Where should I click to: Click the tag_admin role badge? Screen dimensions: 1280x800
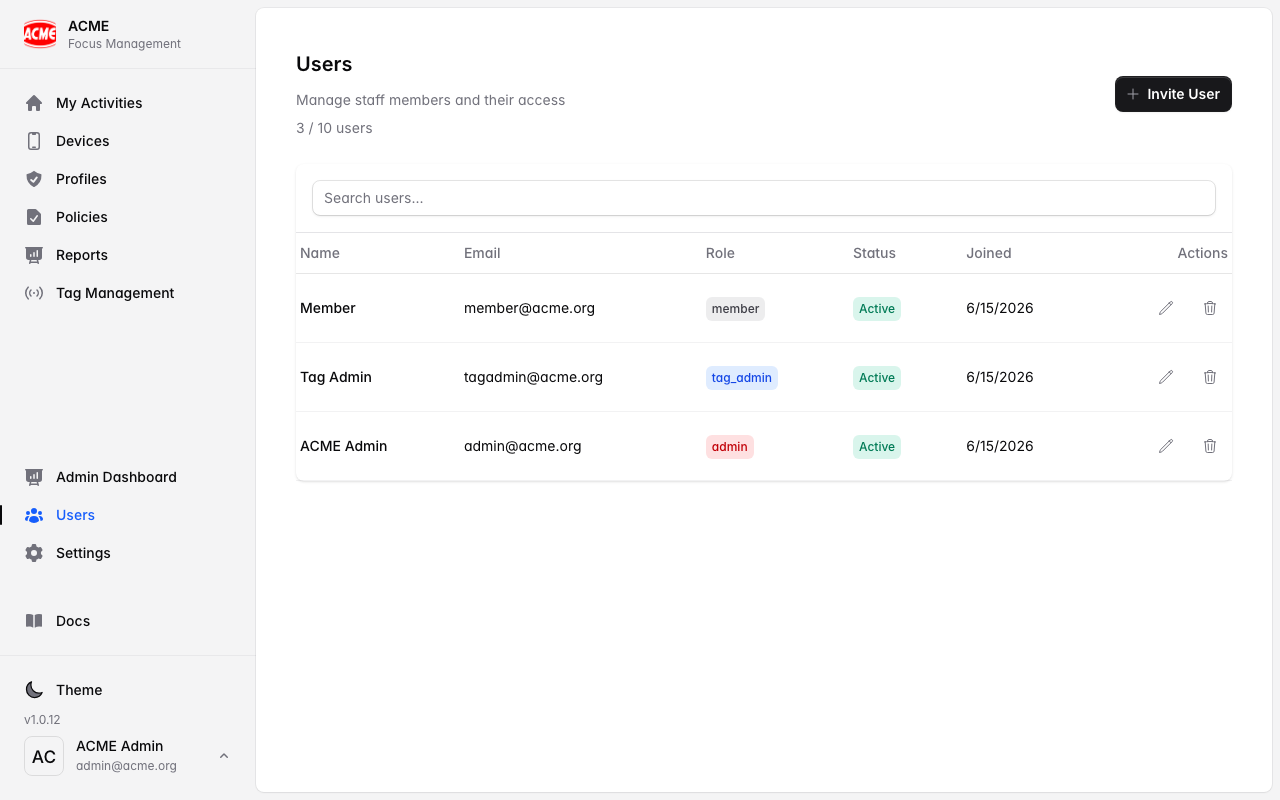click(742, 378)
